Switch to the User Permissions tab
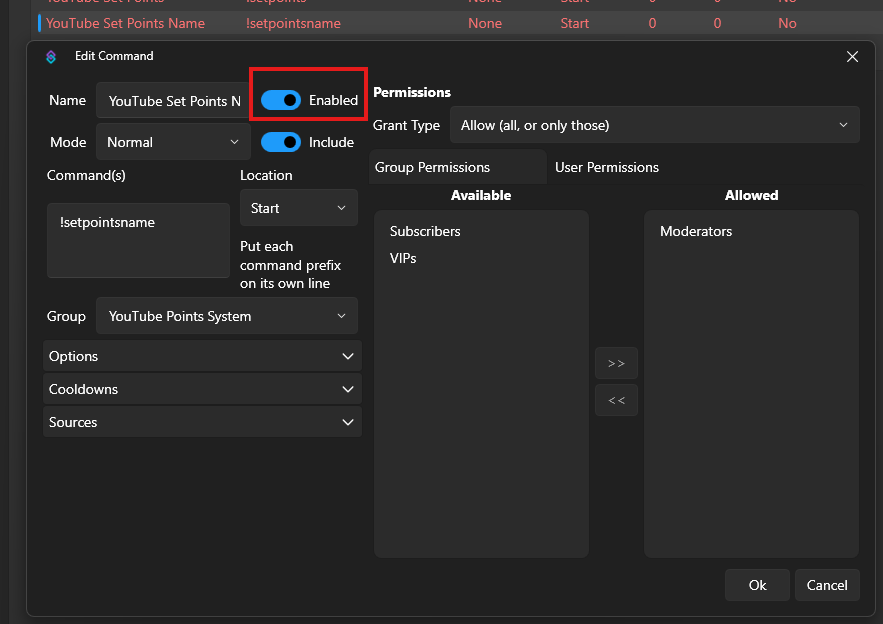 point(607,167)
